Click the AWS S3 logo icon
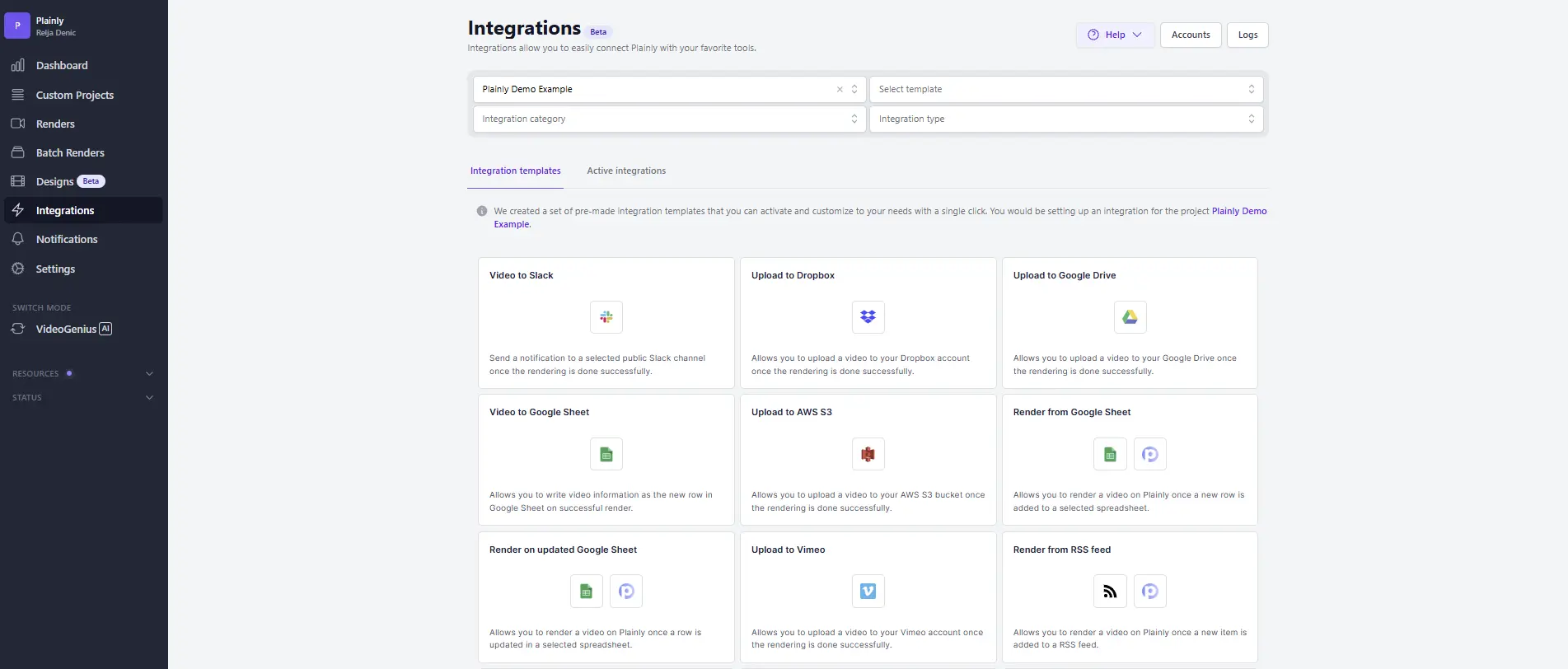Viewport: 1568px width, 669px height. pos(868,454)
